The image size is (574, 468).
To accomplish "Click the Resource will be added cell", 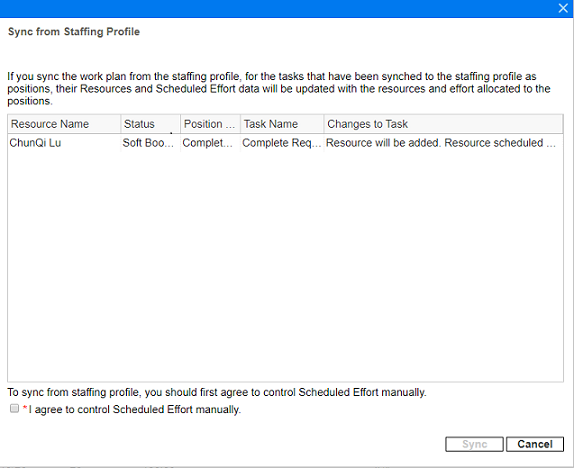I will click(x=443, y=142).
